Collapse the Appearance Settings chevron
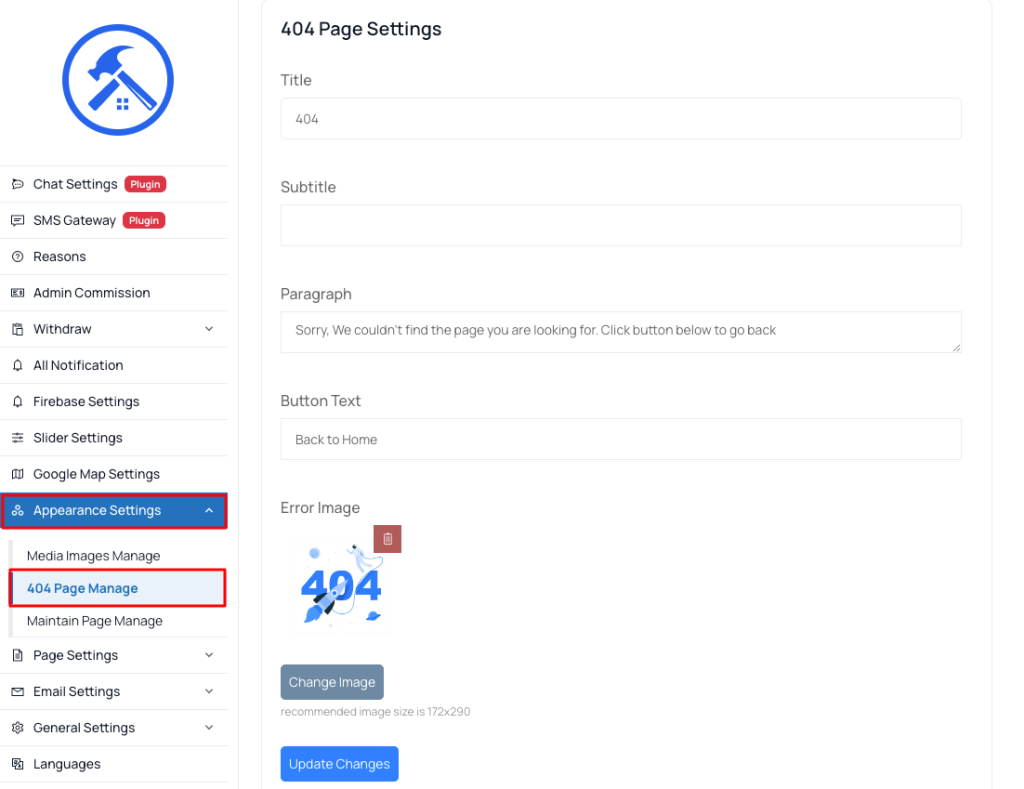 pyautogui.click(x=209, y=510)
